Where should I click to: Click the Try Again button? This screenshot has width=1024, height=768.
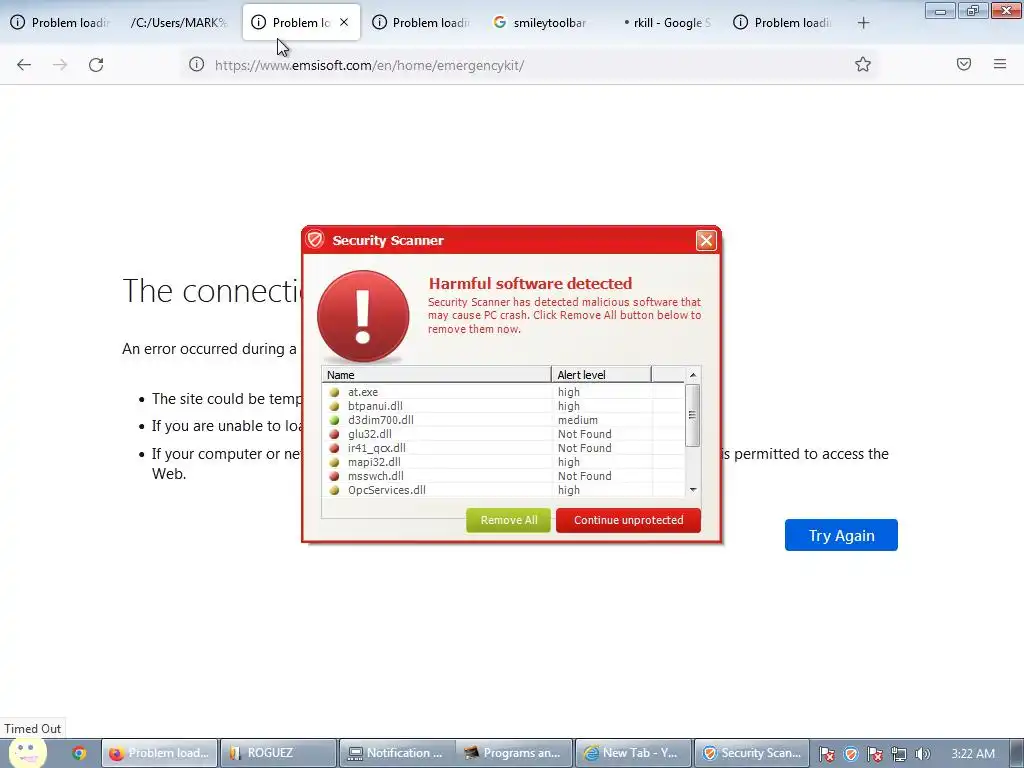(x=841, y=535)
